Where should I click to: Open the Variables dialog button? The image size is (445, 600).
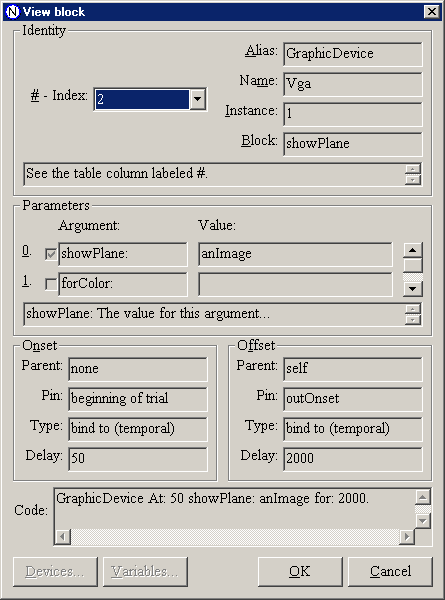click(145, 571)
